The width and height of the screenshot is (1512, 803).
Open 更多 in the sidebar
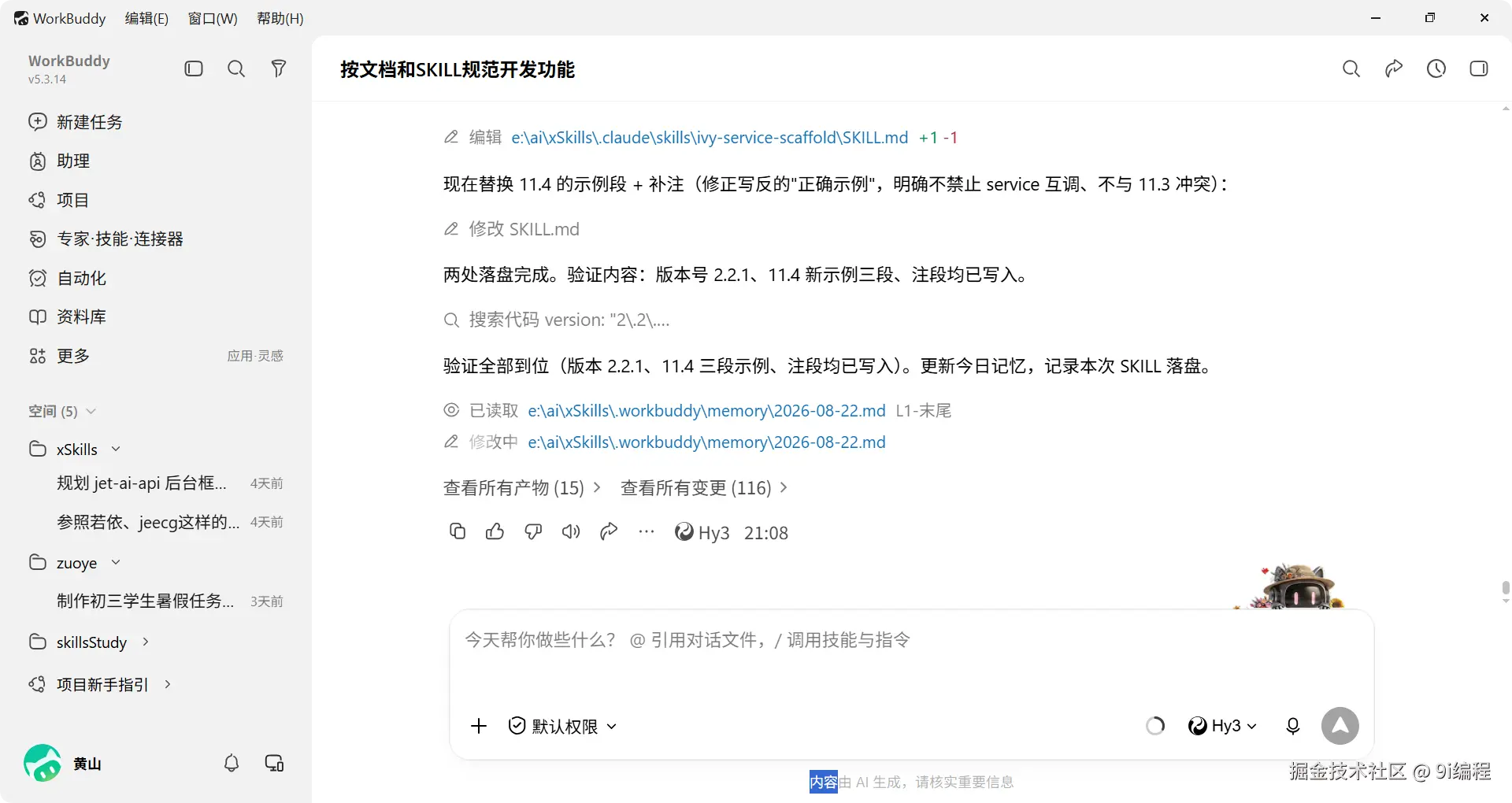pyautogui.click(x=59, y=356)
